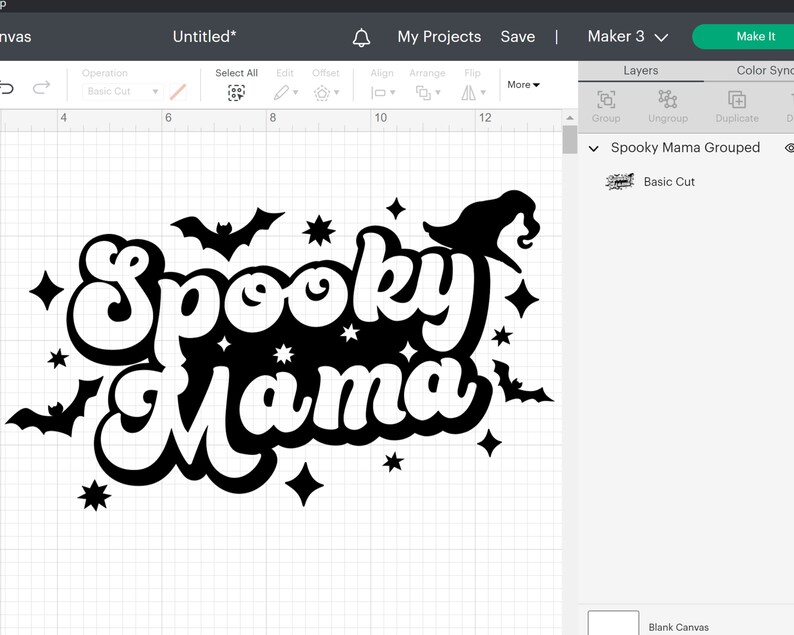Collapse the Spooky Mama Grouped layer
Image resolution: width=794 pixels, height=635 pixels.
click(x=593, y=148)
